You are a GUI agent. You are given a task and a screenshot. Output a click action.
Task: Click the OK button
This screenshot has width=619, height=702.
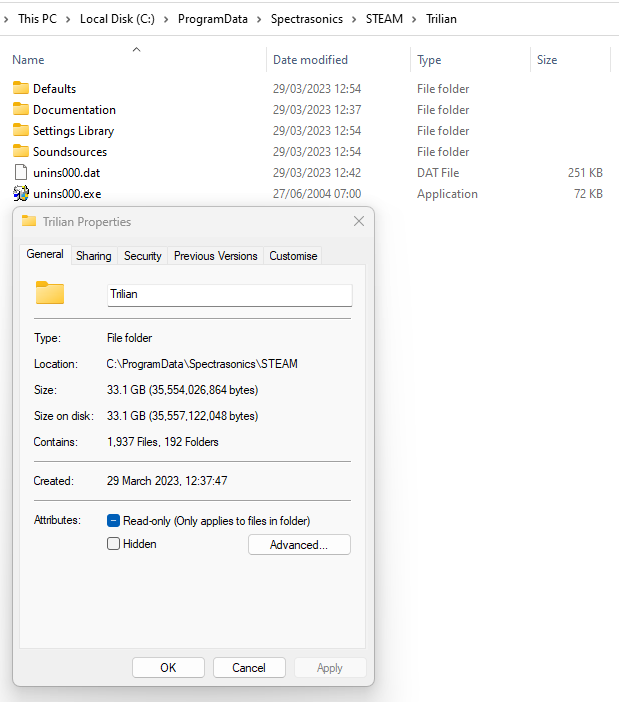(168, 668)
